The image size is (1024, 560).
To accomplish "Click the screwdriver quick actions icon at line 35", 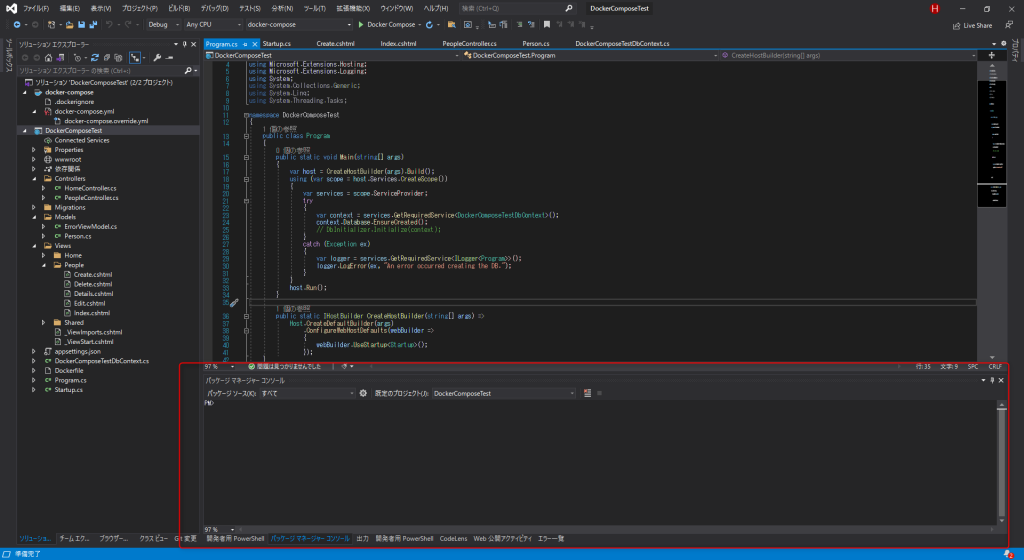I will (234, 303).
